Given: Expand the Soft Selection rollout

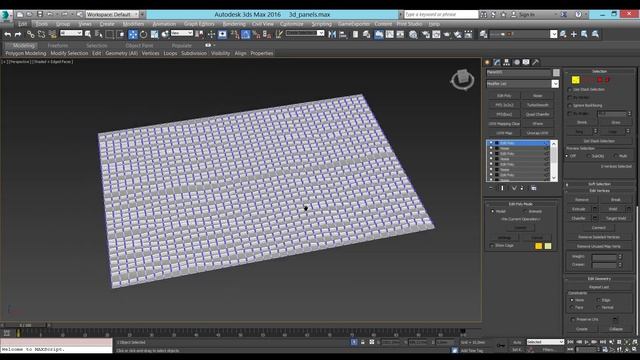Looking at the screenshot, I should (x=599, y=184).
